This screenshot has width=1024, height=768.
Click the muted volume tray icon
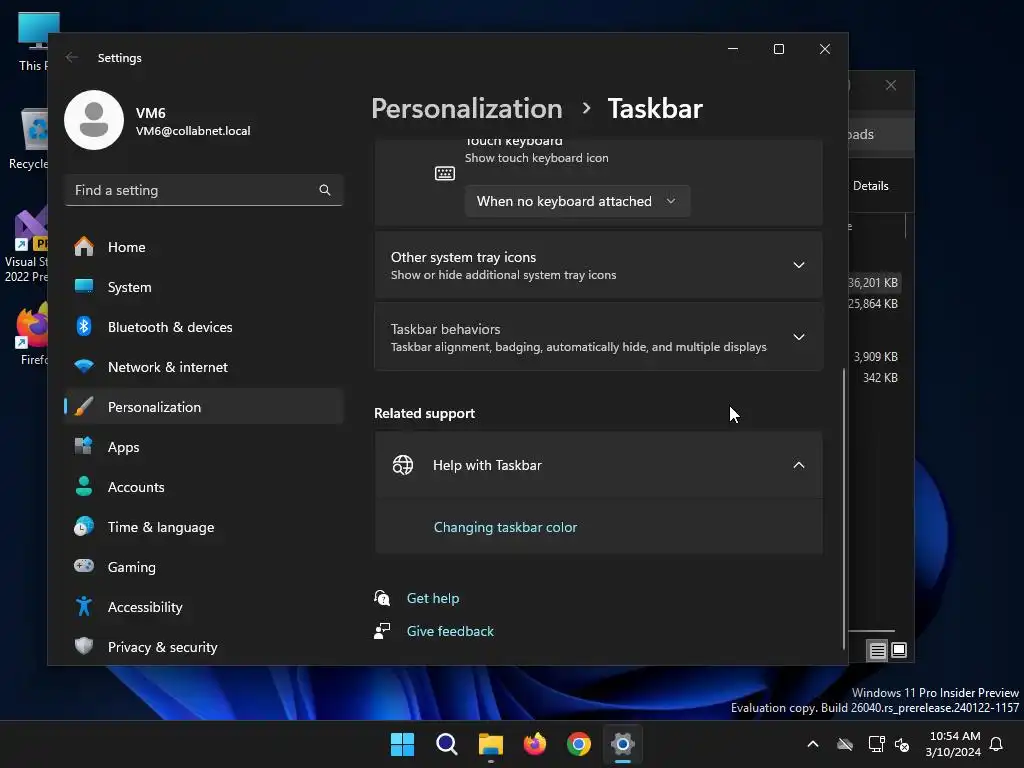(903, 744)
